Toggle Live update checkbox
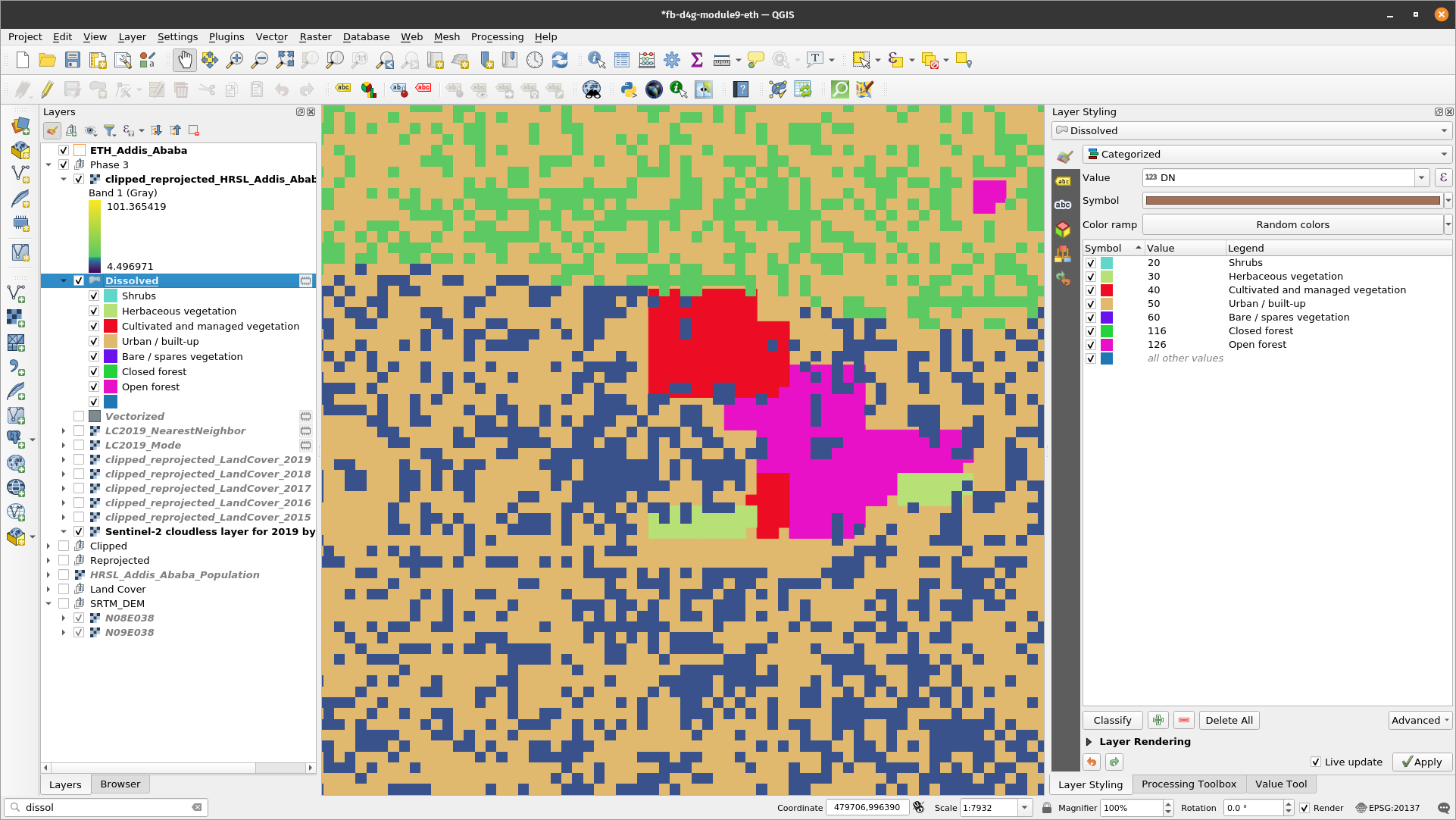The image size is (1456, 820). 1316,762
